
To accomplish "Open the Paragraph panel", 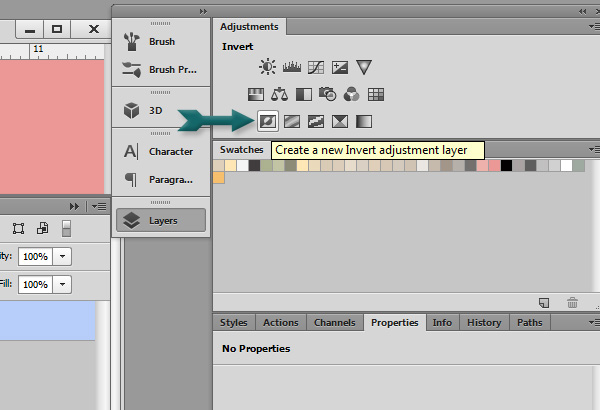I will (x=161, y=180).
